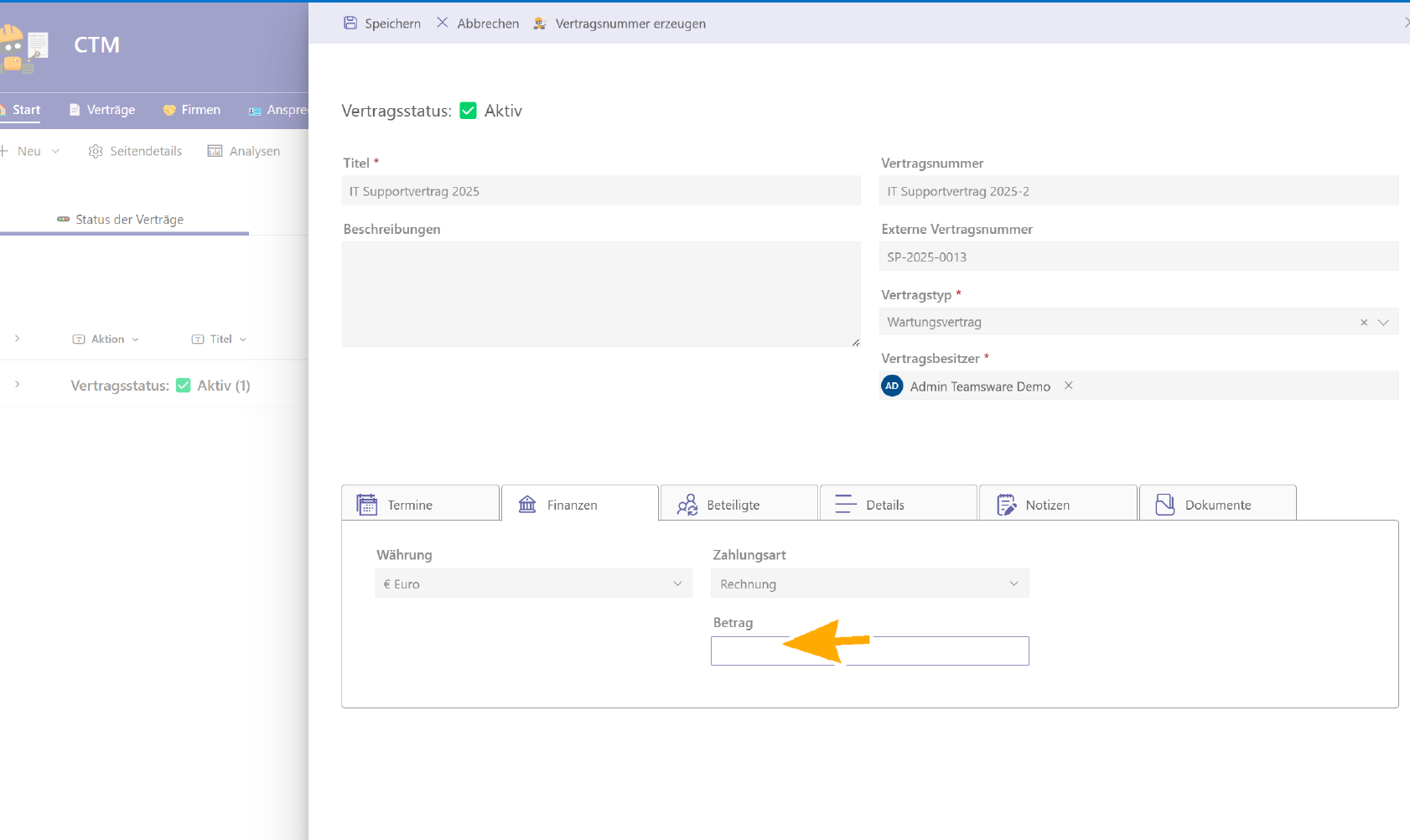Click the Notizen notepad icon

click(x=1006, y=505)
